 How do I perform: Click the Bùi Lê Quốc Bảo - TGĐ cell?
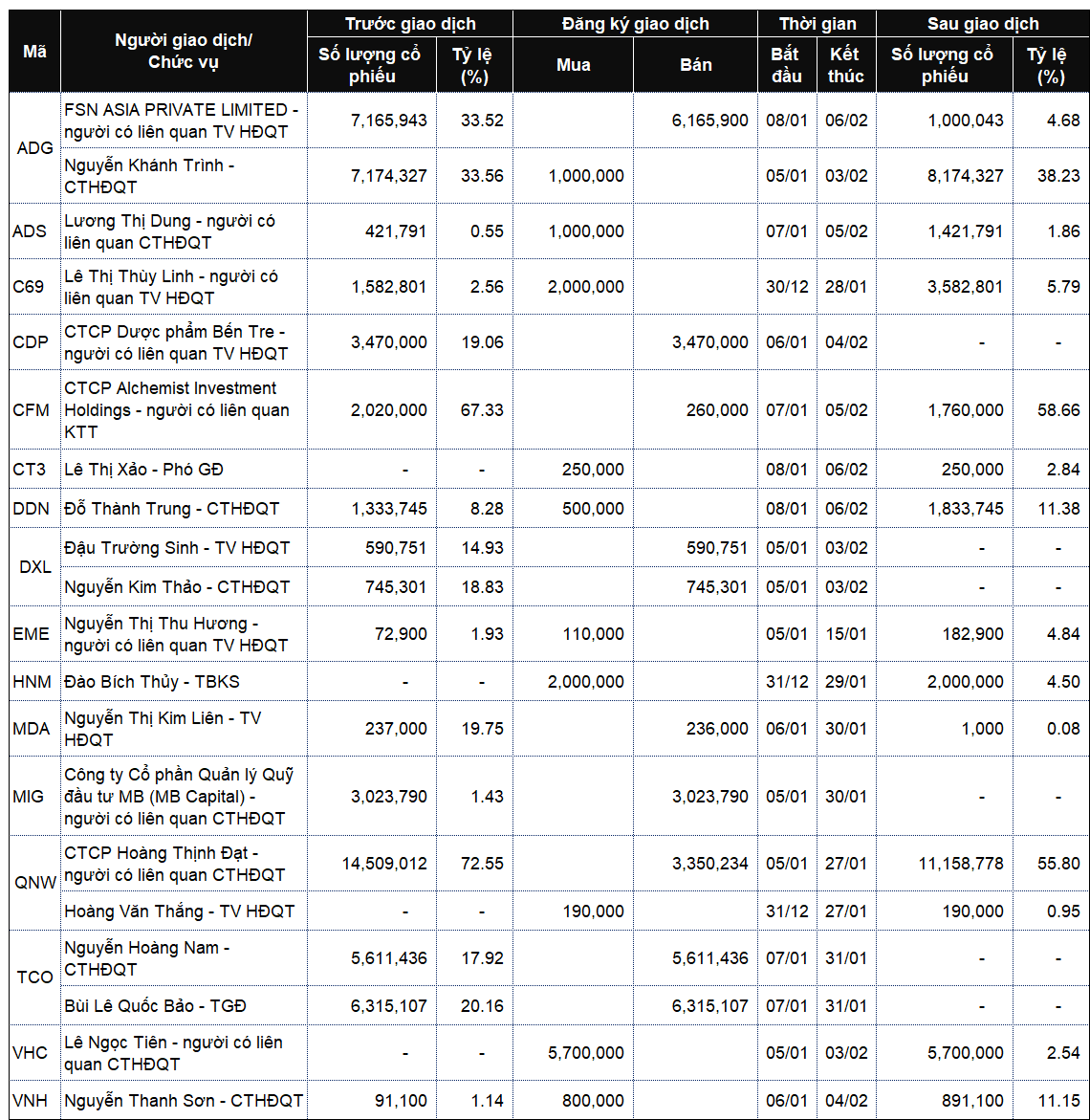155,1005
